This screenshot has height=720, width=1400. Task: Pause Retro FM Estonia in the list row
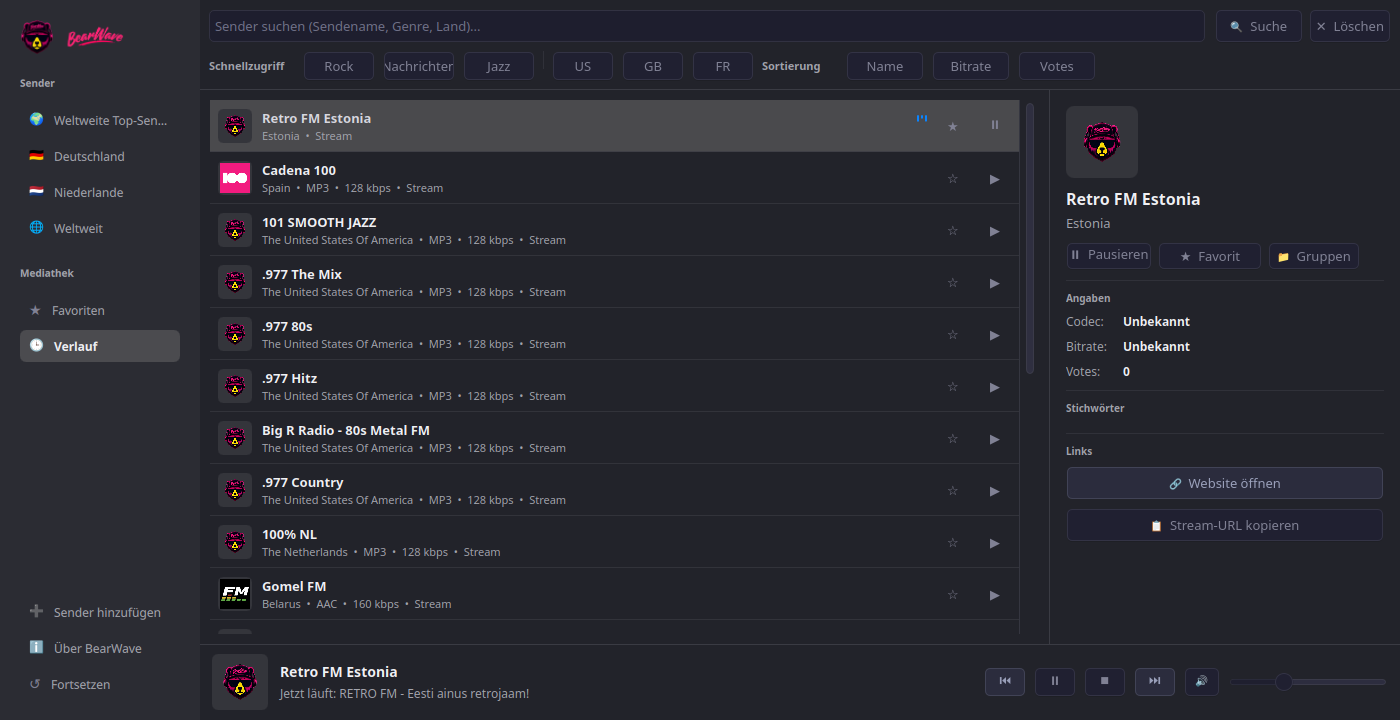click(x=994, y=125)
